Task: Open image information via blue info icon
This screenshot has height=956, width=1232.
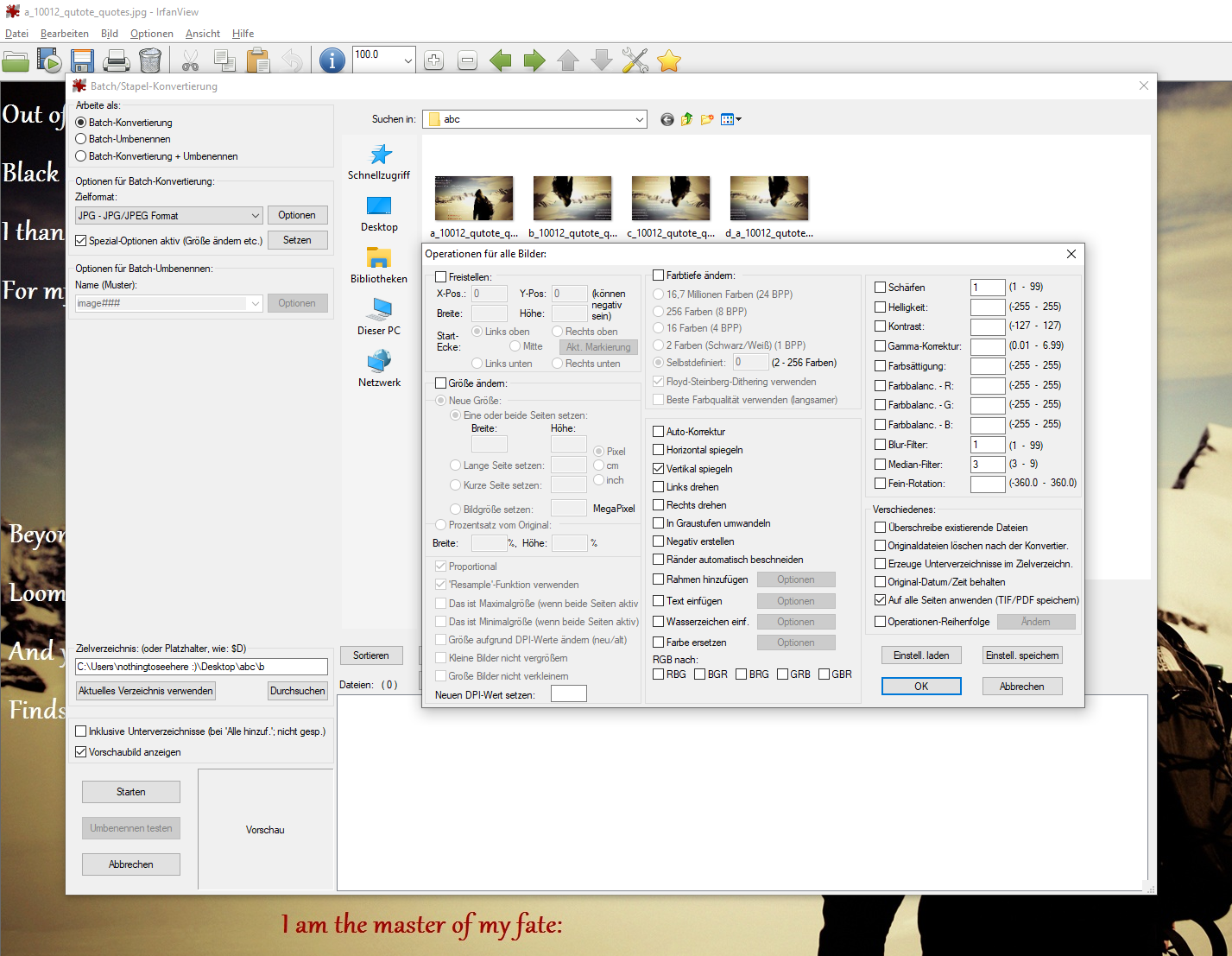Action: click(332, 60)
